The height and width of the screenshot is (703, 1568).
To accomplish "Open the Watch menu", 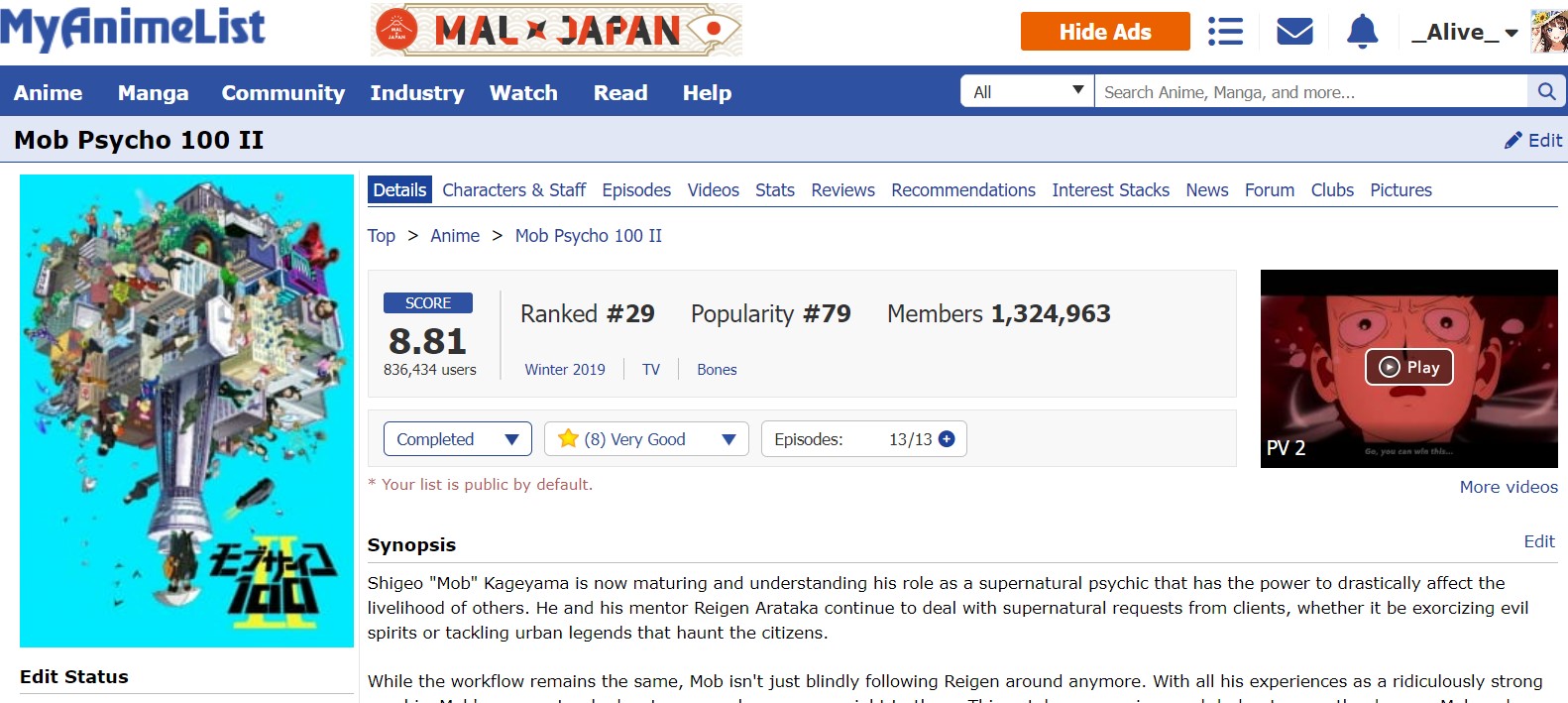I will tap(523, 92).
